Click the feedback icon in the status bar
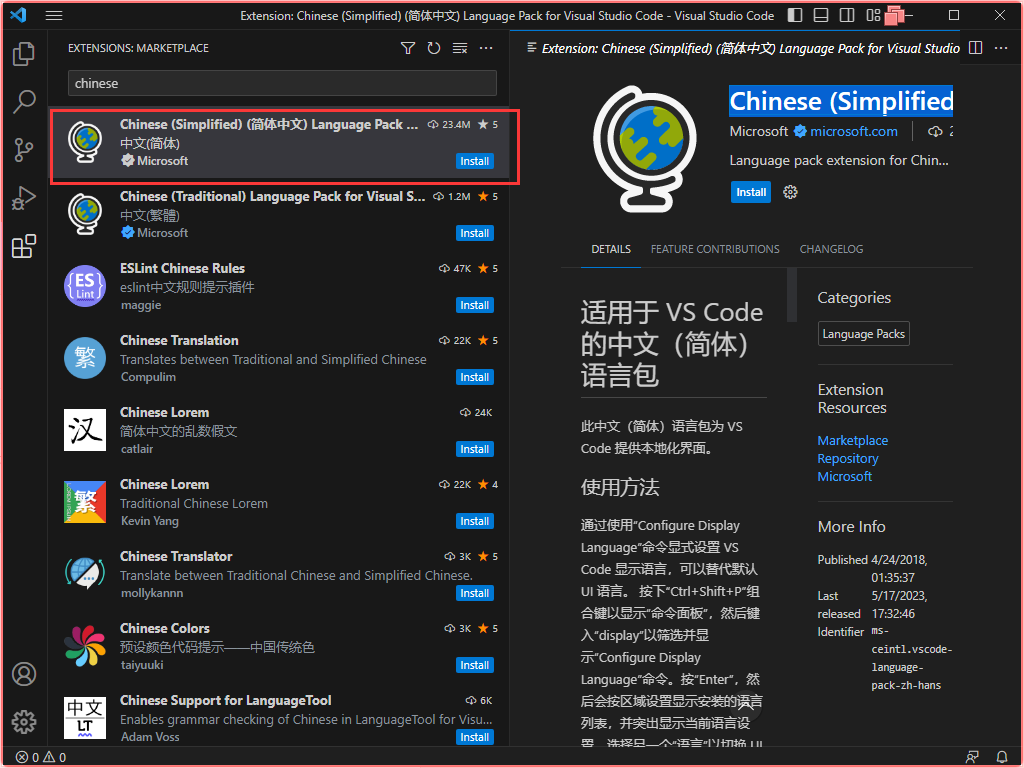Screen dimensions: 1024x768 coord(972,757)
